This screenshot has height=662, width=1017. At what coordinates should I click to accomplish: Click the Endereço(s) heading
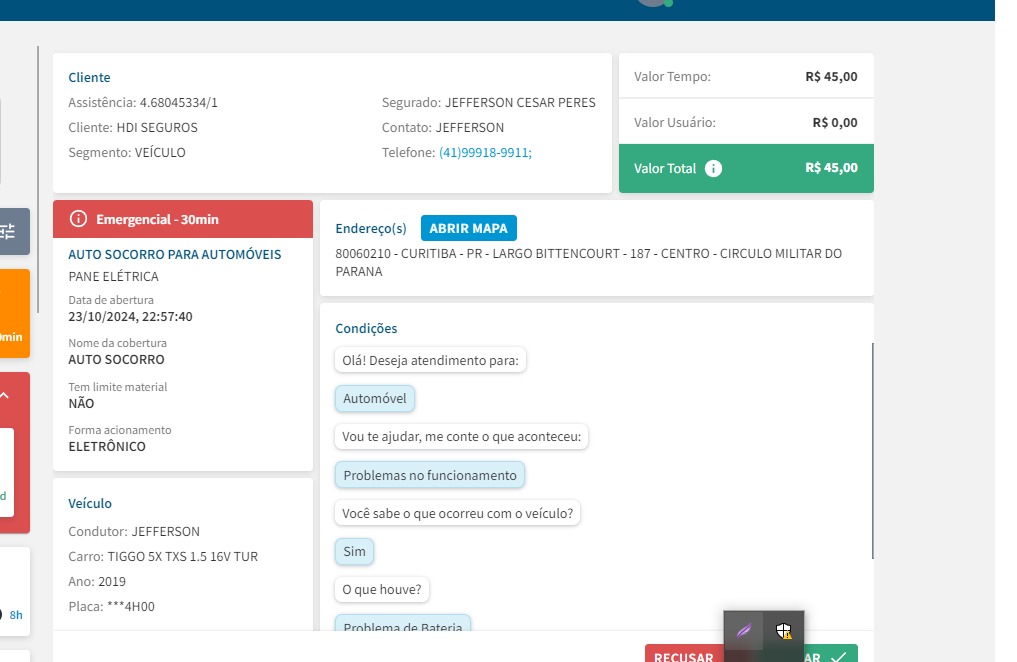click(371, 228)
